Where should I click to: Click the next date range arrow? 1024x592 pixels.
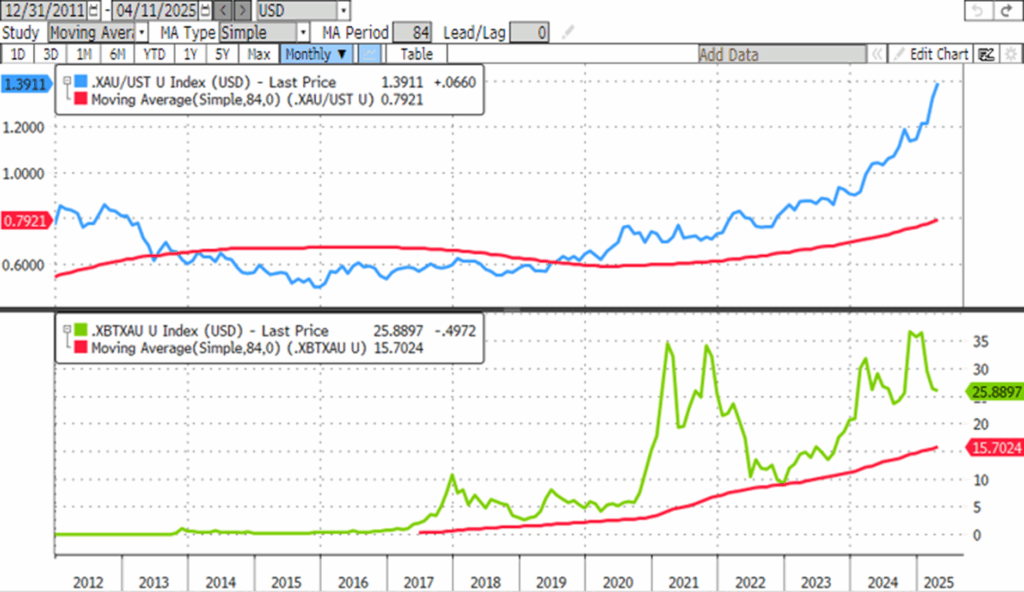tap(242, 11)
